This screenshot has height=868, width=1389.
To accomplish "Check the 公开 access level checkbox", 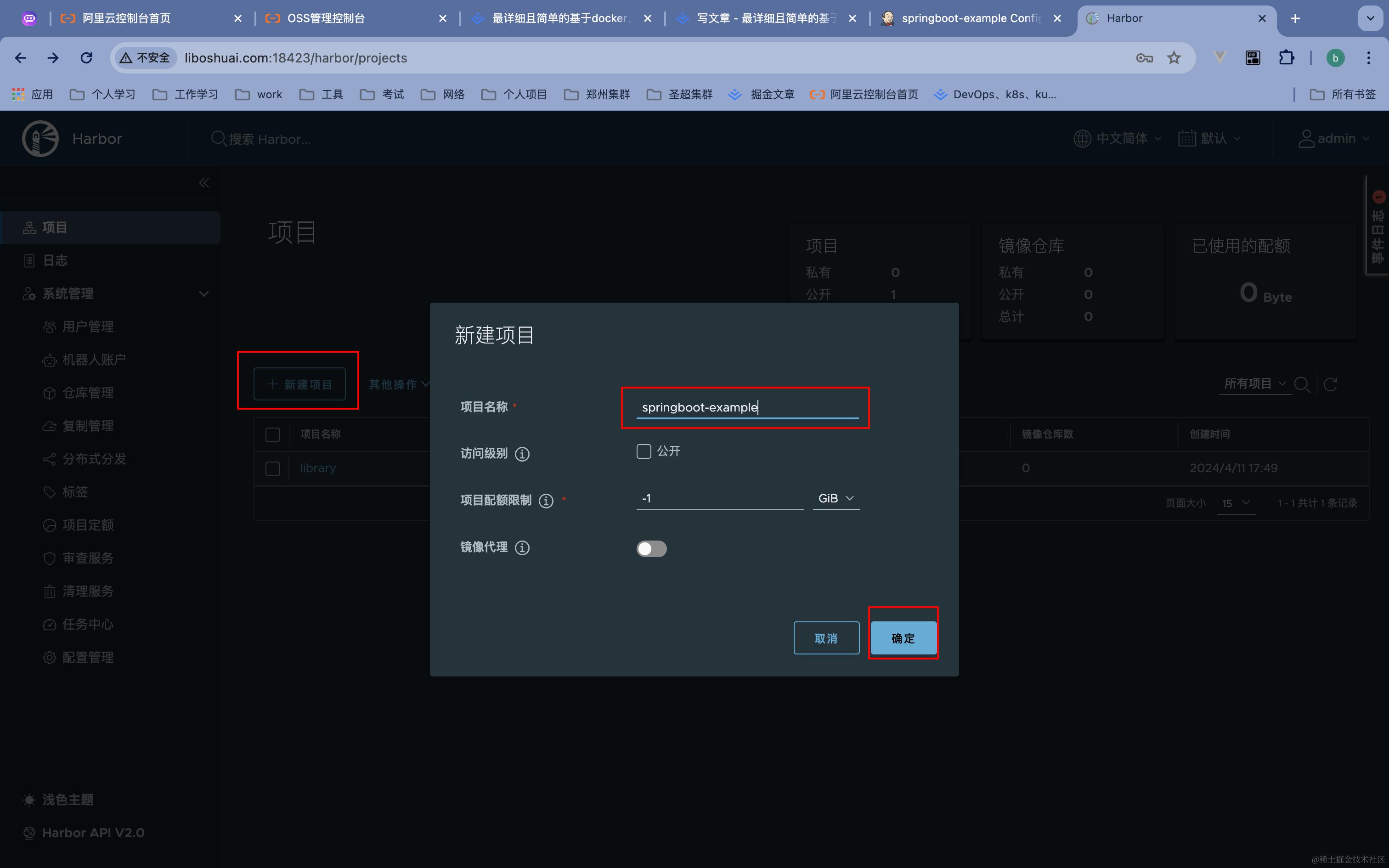I will click(644, 451).
